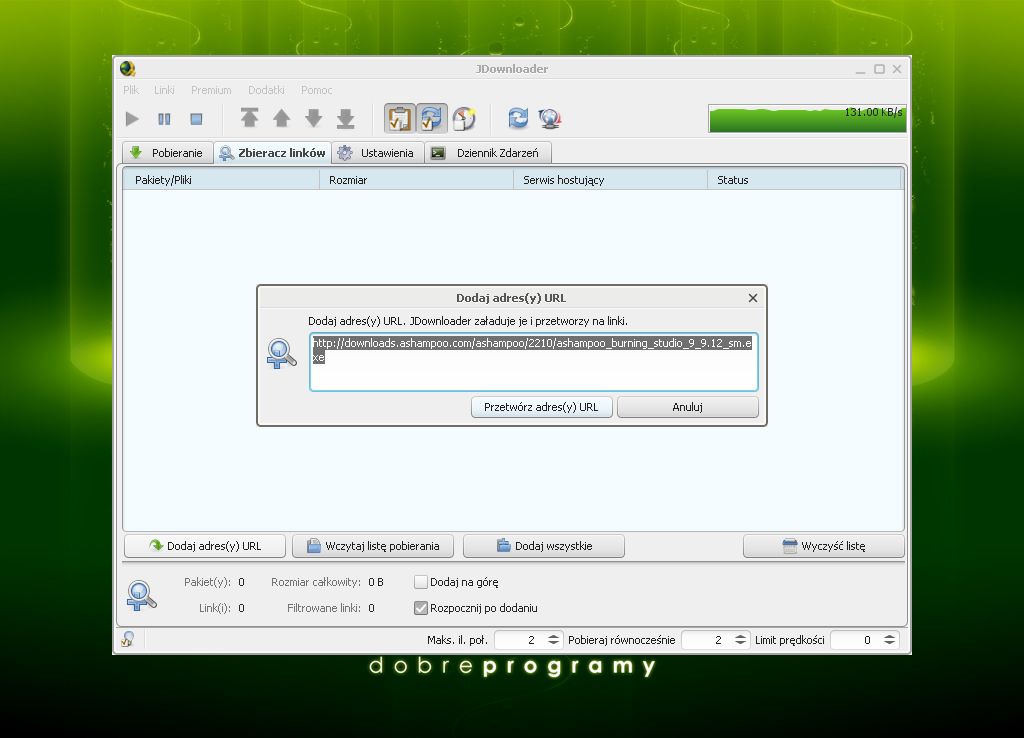
Task: Click the Dodaj wszystkie button
Action: [x=544, y=546]
